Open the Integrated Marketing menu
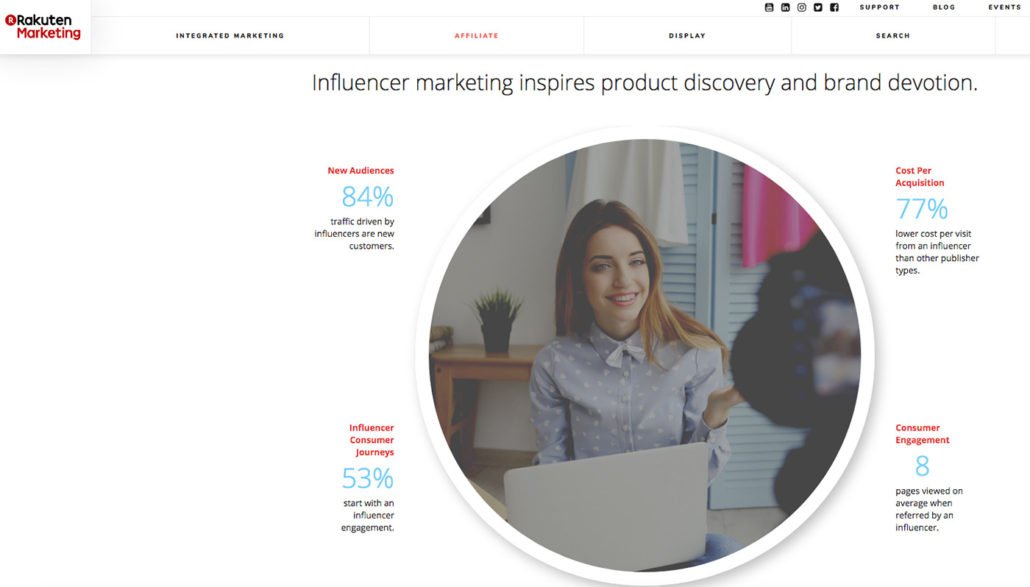The width and height of the screenshot is (1030, 587). pyautogui.click(x=230, y=35)
